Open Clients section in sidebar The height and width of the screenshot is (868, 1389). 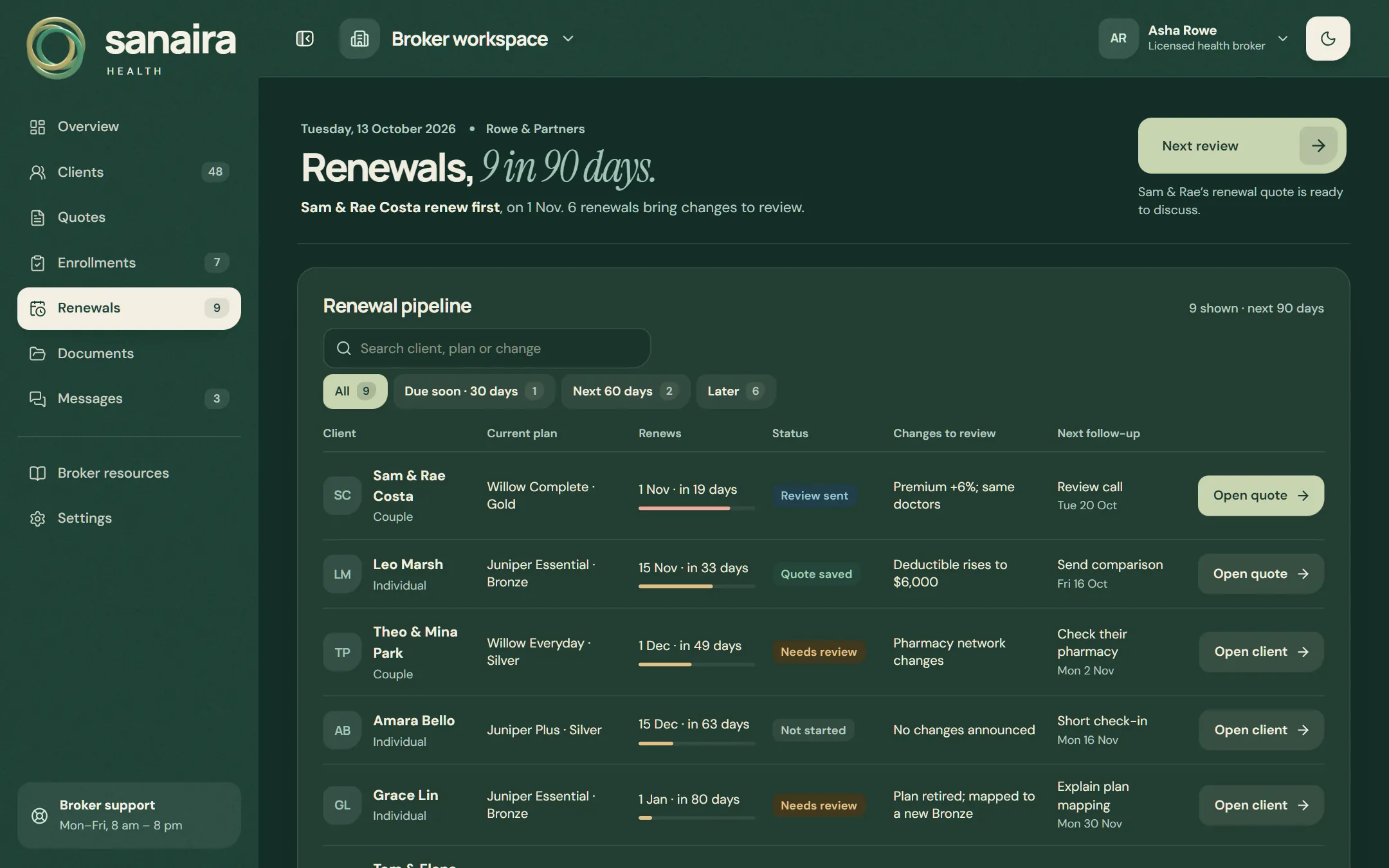click(129, 172)
